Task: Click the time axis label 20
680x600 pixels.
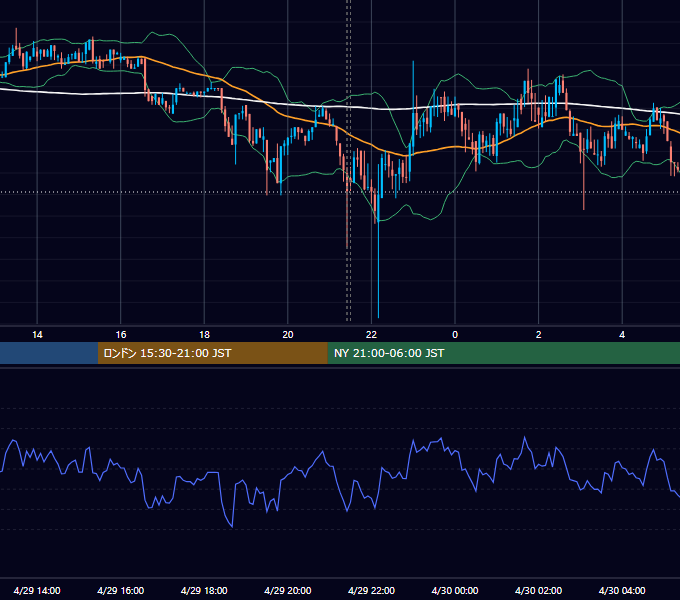Action: coord(288,335)
